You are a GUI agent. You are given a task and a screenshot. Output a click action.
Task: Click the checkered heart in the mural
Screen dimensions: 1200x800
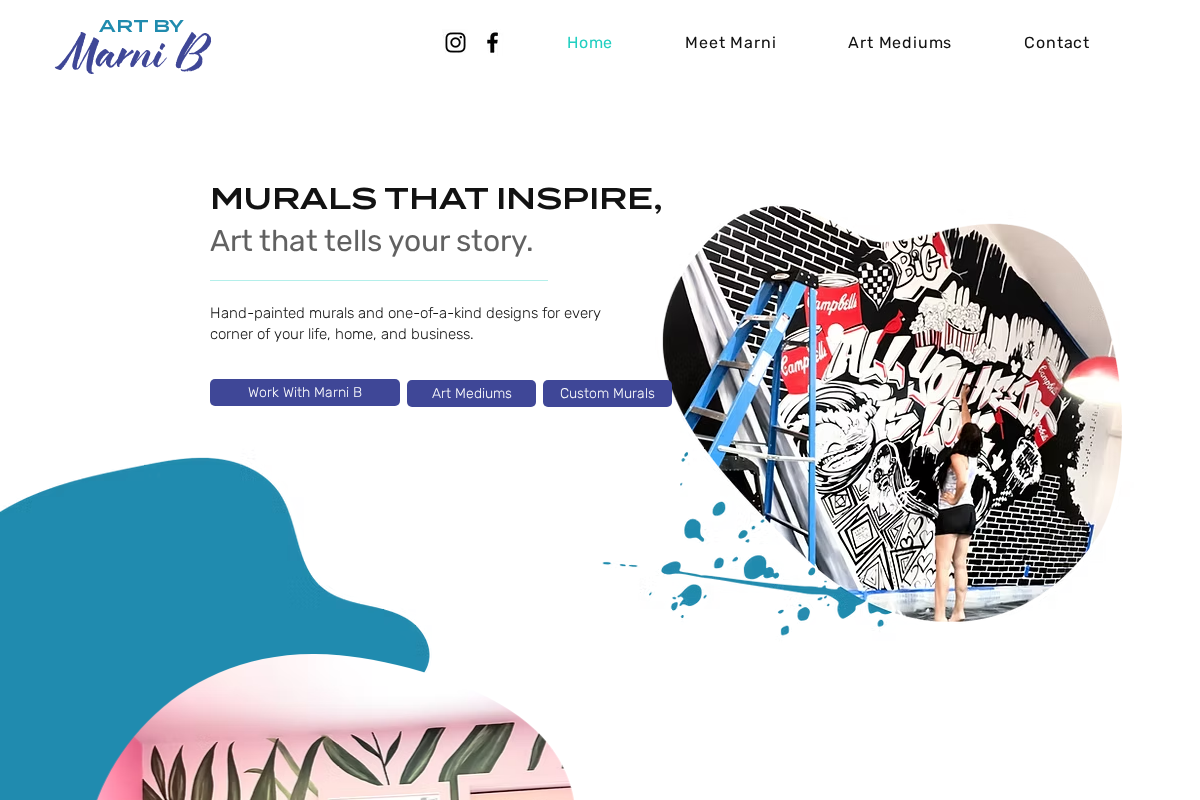coord(875,283)
